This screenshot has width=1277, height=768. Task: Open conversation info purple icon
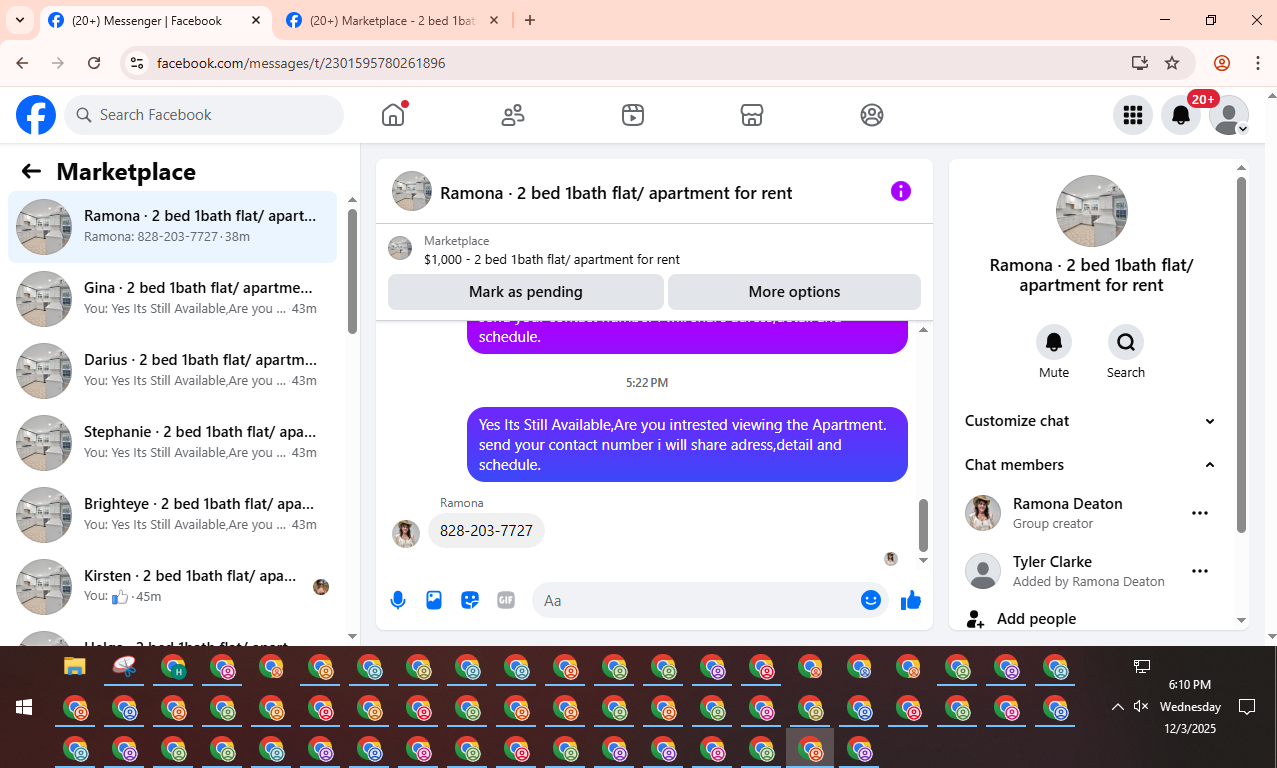(x=901, y=191)
